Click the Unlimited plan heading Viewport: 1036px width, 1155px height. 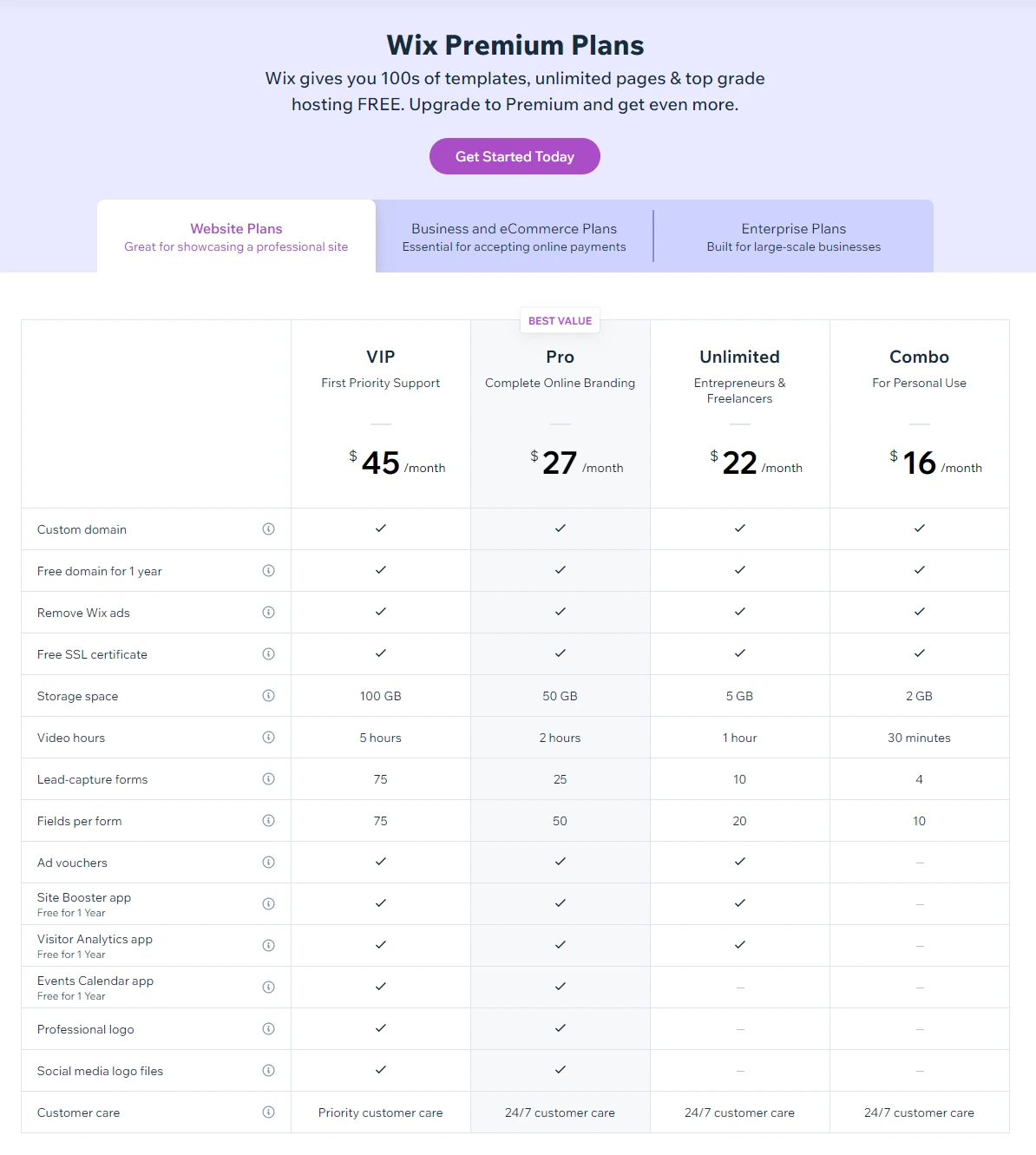pyautogui.click(x=740, y=357)
